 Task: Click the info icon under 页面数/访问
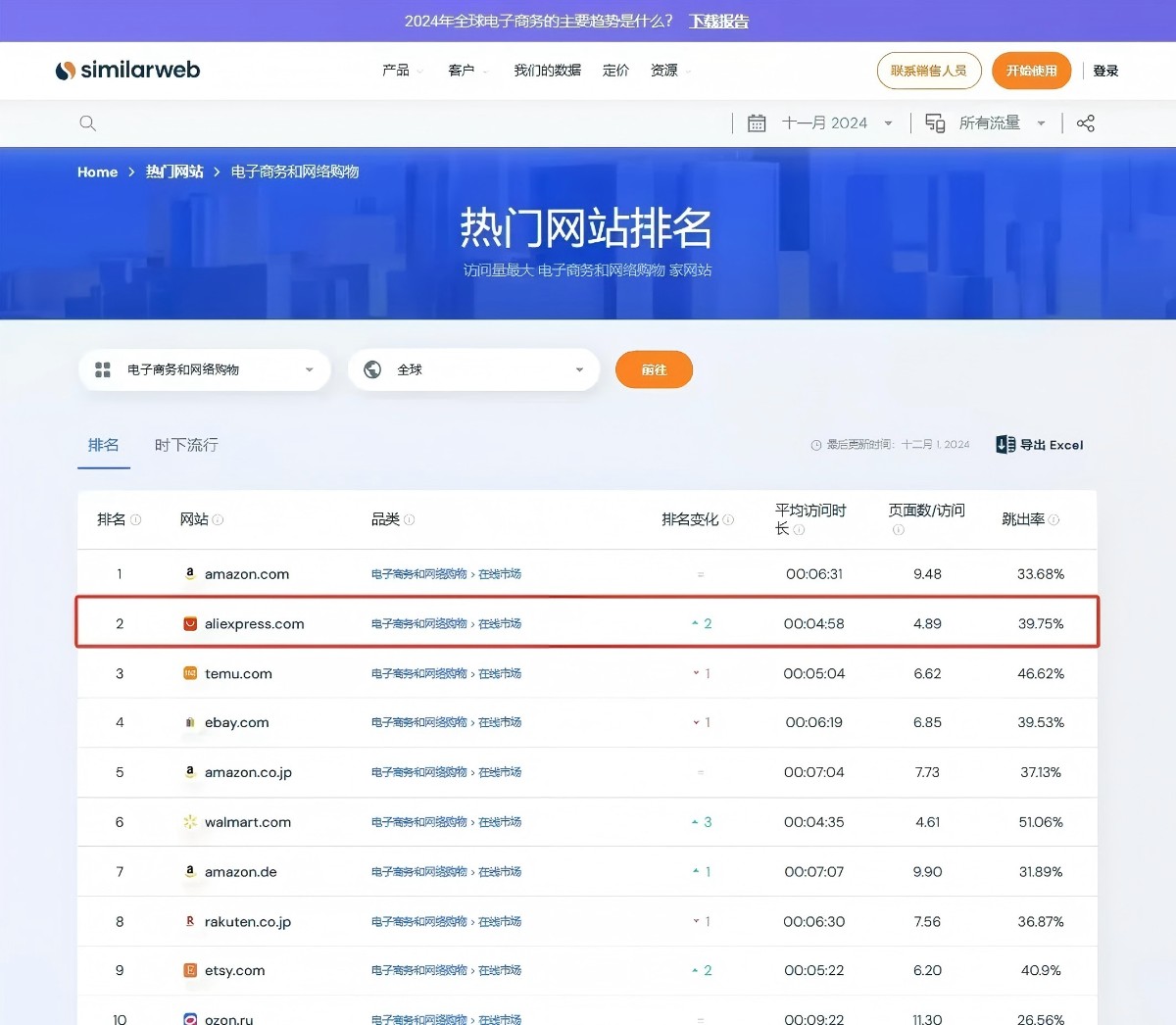coord(898,530)
